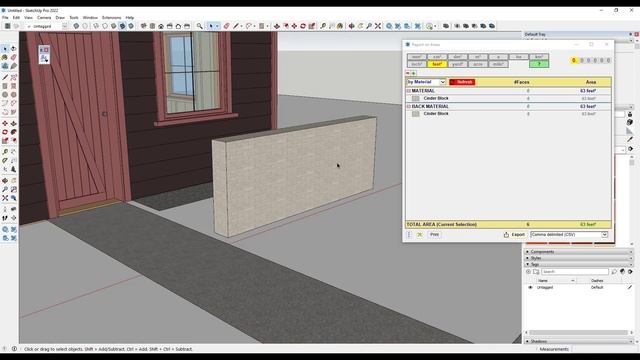Open the Draw menu
The width and height of the screenshot is (640, 360).
(x=60, y=18)
